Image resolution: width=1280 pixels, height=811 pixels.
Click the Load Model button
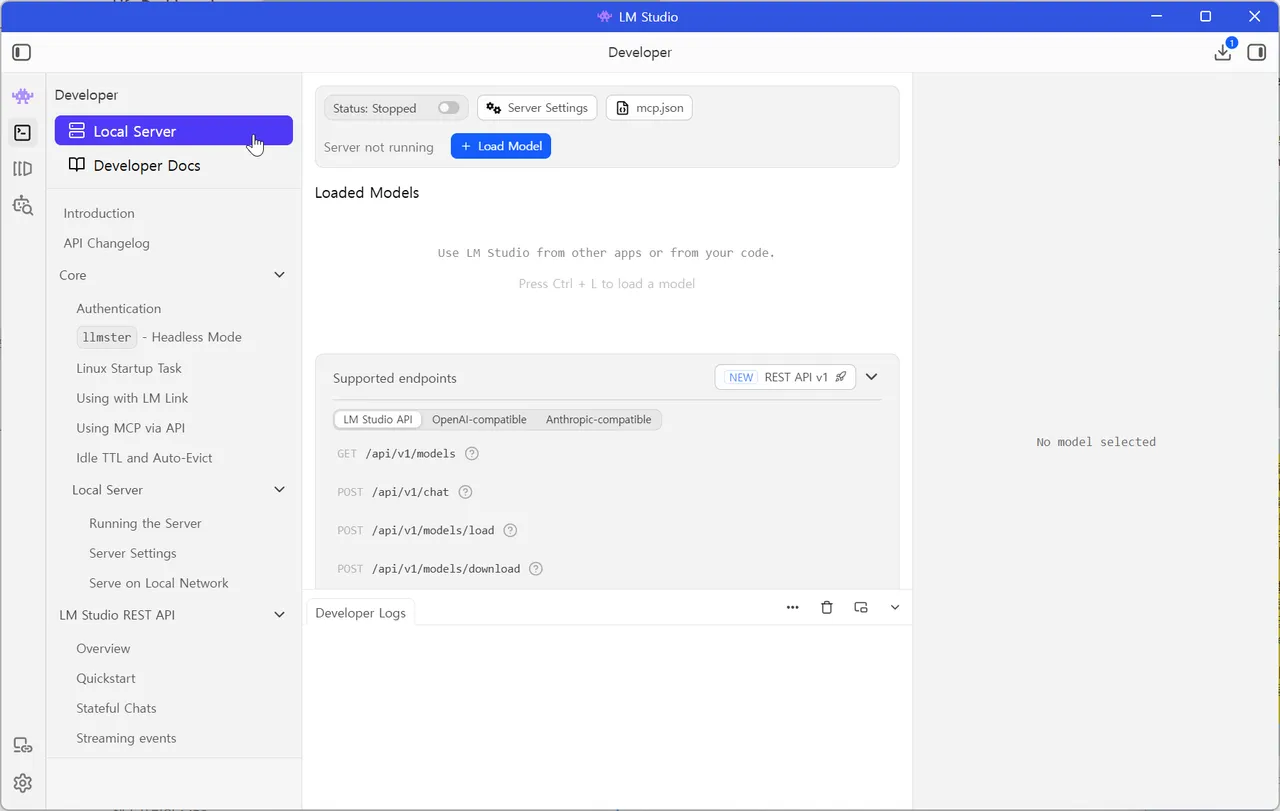click(x=501, y=146)
